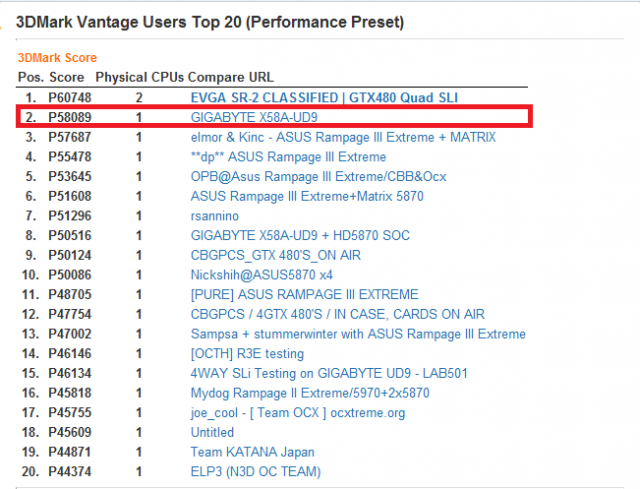Select score P51296 in row 7
This screenshot has height=489, width=640.
pos(70,216)
